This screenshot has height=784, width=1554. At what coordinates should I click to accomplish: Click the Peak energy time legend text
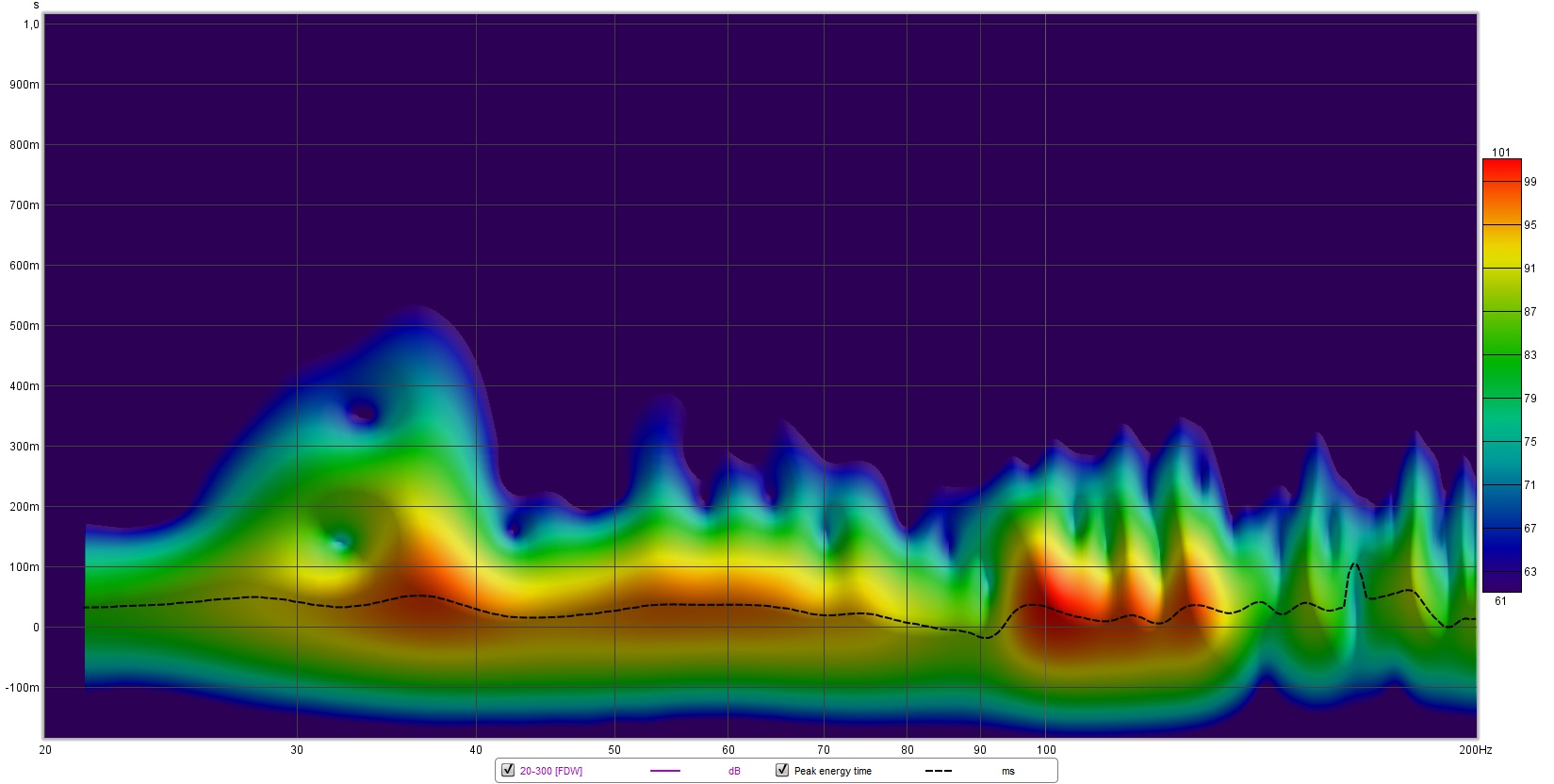[832, 772]
